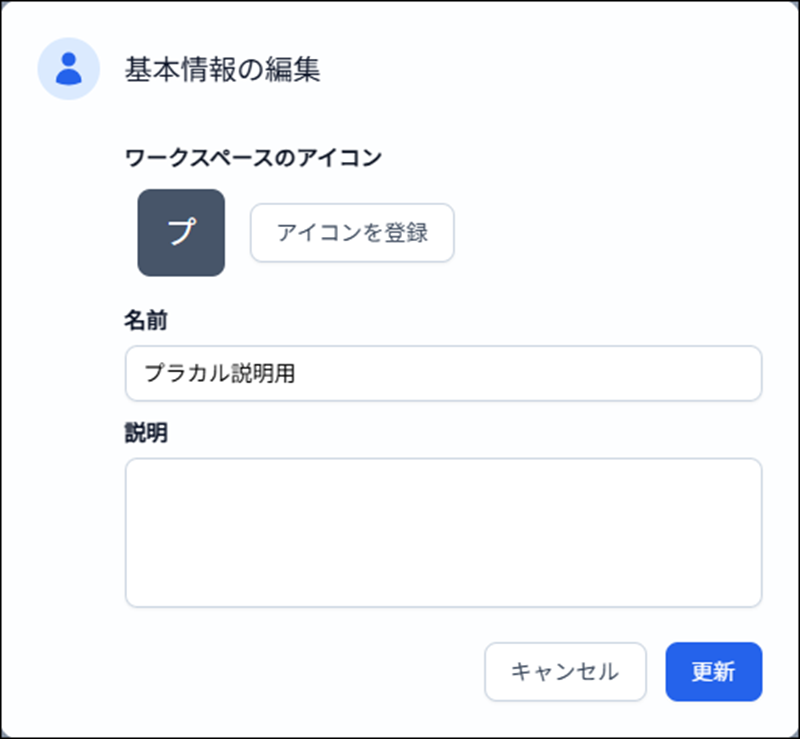Click the dark プ workspace icon tile
Screen dimensions: 800x739
pyautogui.click(x=181, y=232)
